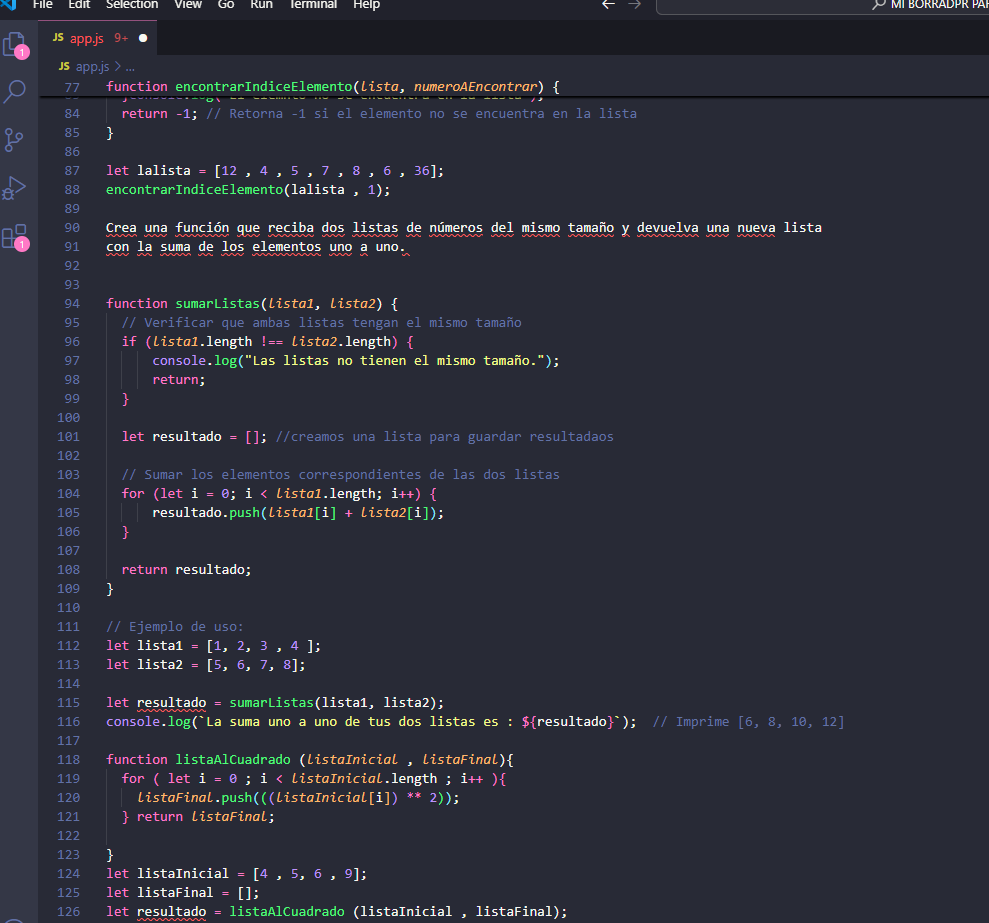The image size is (989, 923).
Task: Click the "return -1;" statement on line 84
Action: coord(160,114)
